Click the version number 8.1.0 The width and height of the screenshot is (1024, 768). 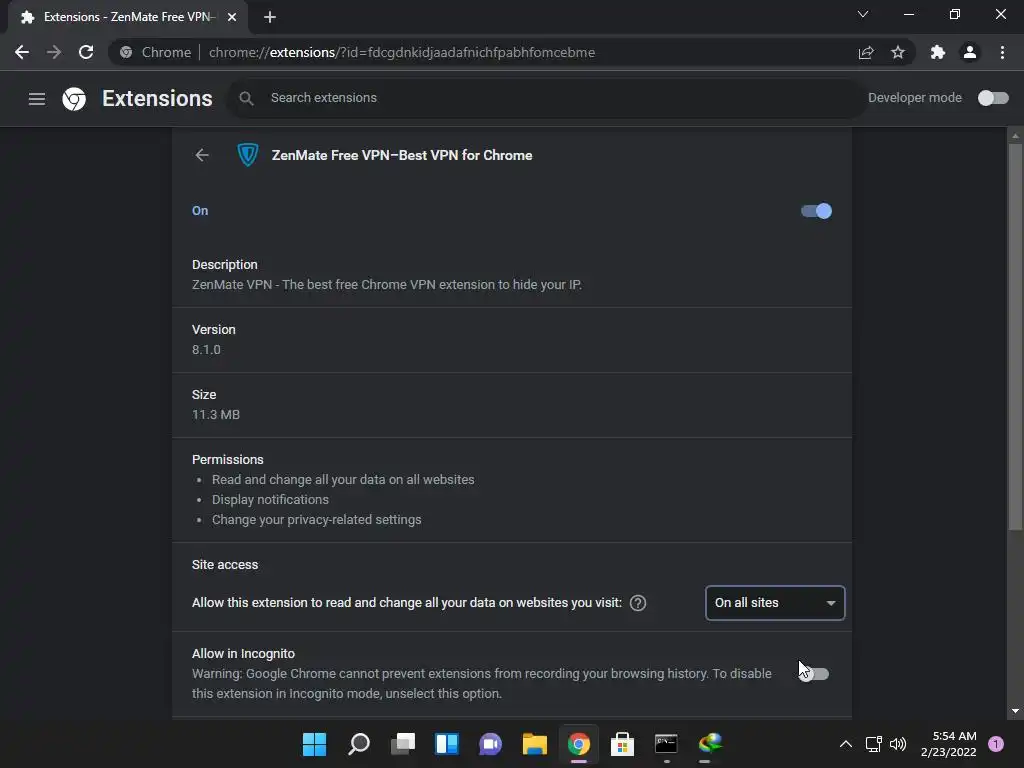[206, 349]
